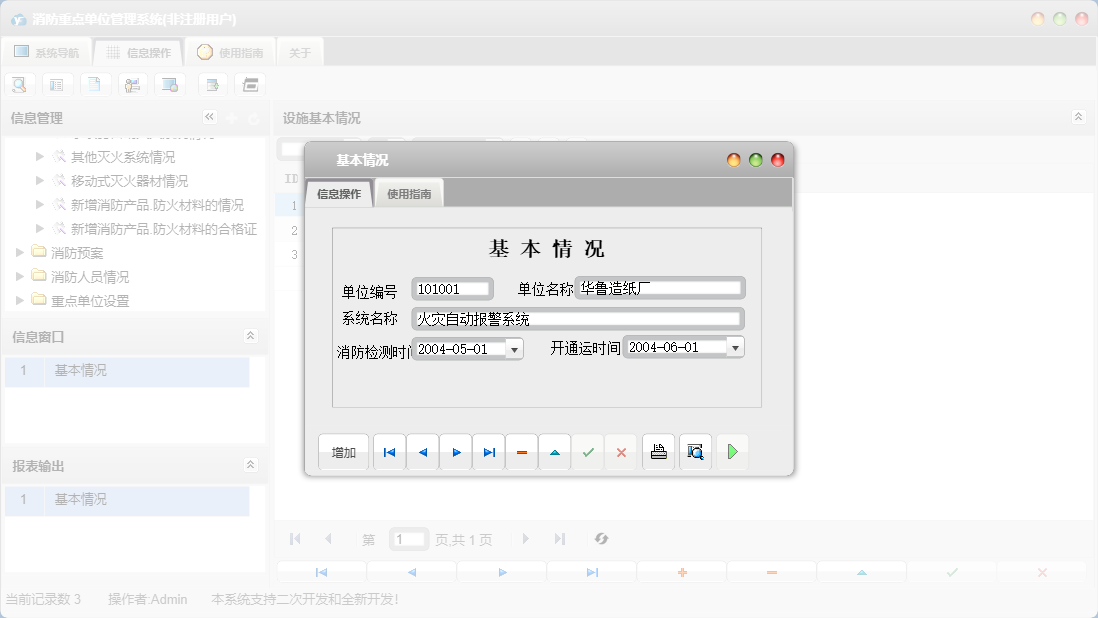Open the print icon in the dialog toolbar
1098x618 pixels.
pos(658,451)
